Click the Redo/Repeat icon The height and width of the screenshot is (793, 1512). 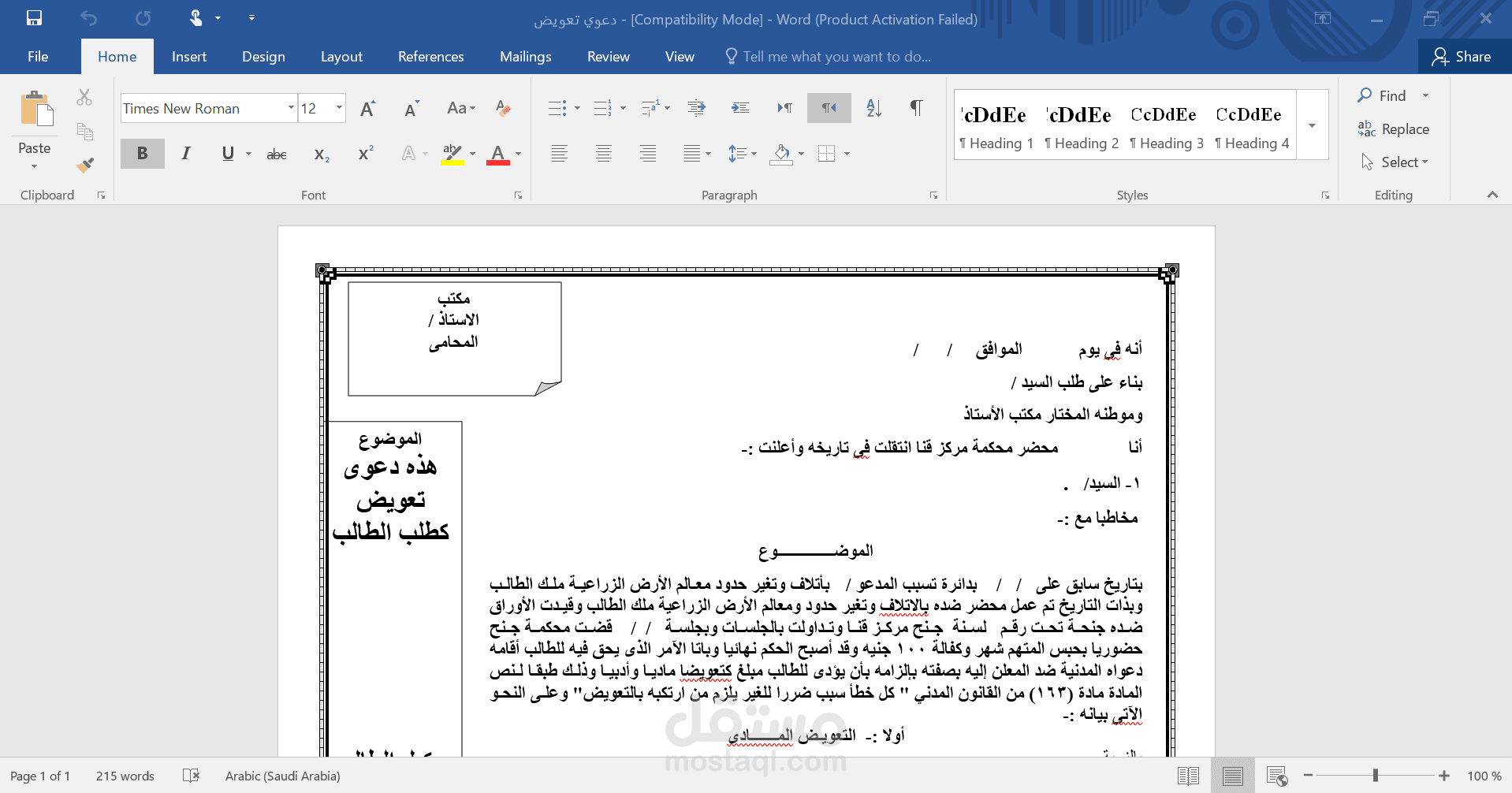[x=143, y=18]
